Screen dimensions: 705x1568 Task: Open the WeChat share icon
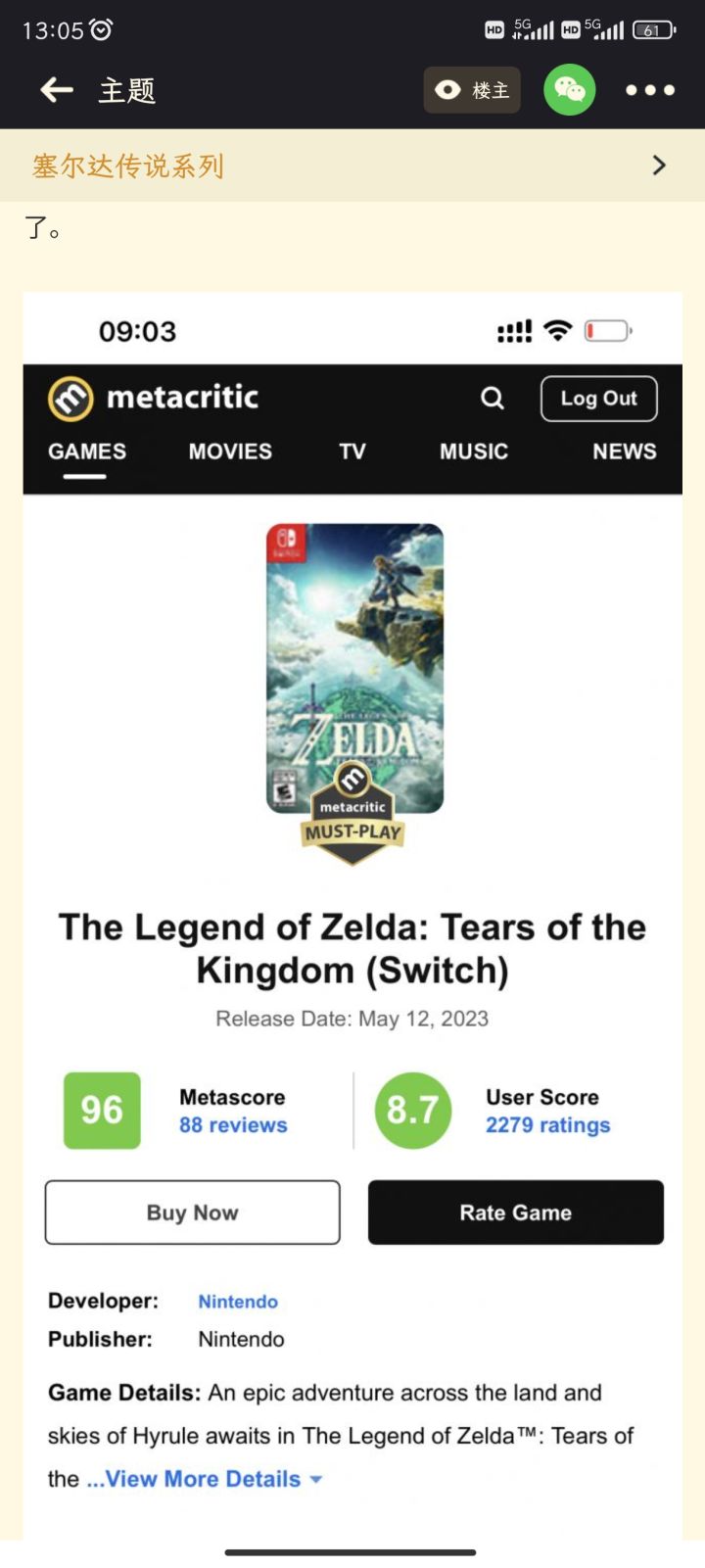tap(569, 90)
